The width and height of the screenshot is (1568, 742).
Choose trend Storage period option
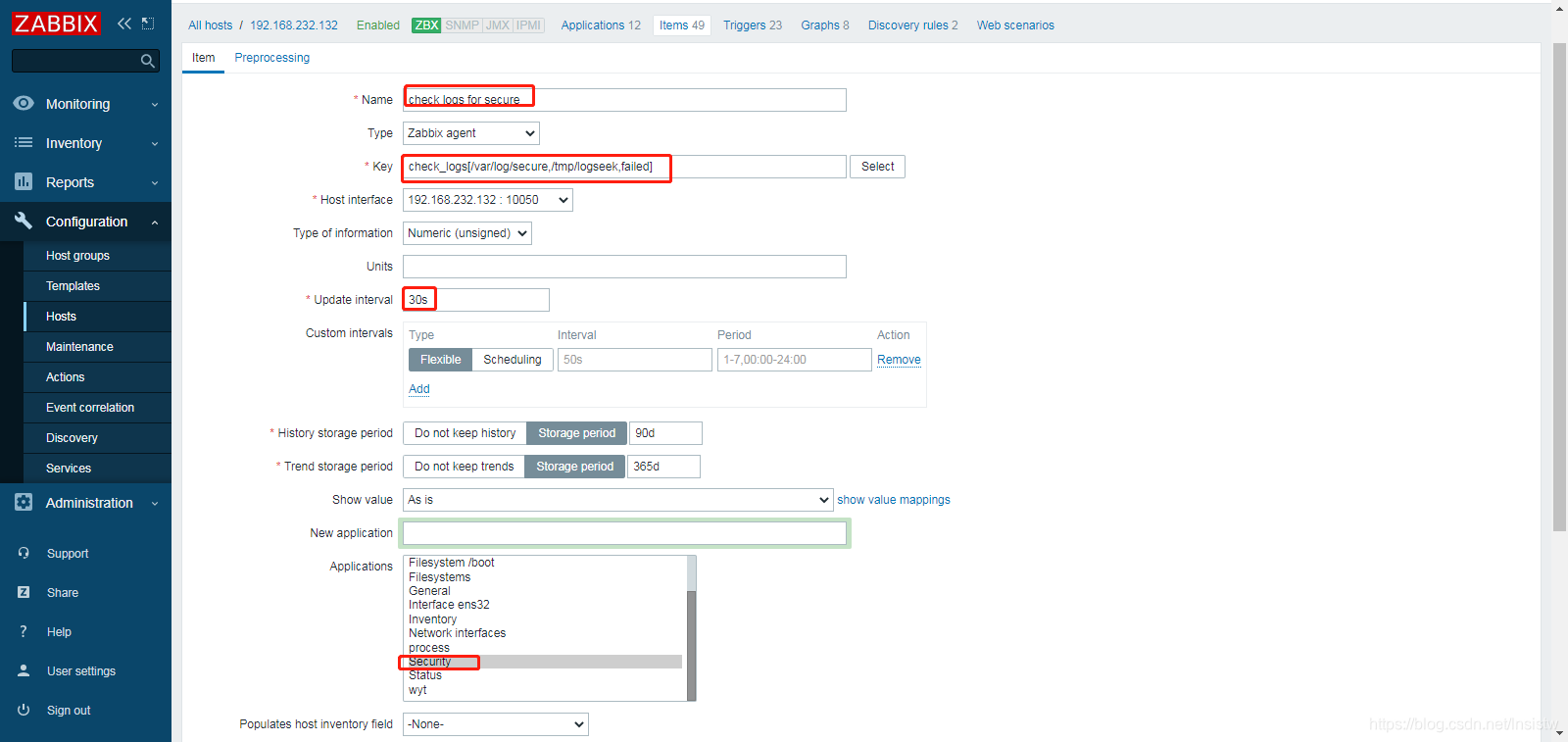[575, 467]
